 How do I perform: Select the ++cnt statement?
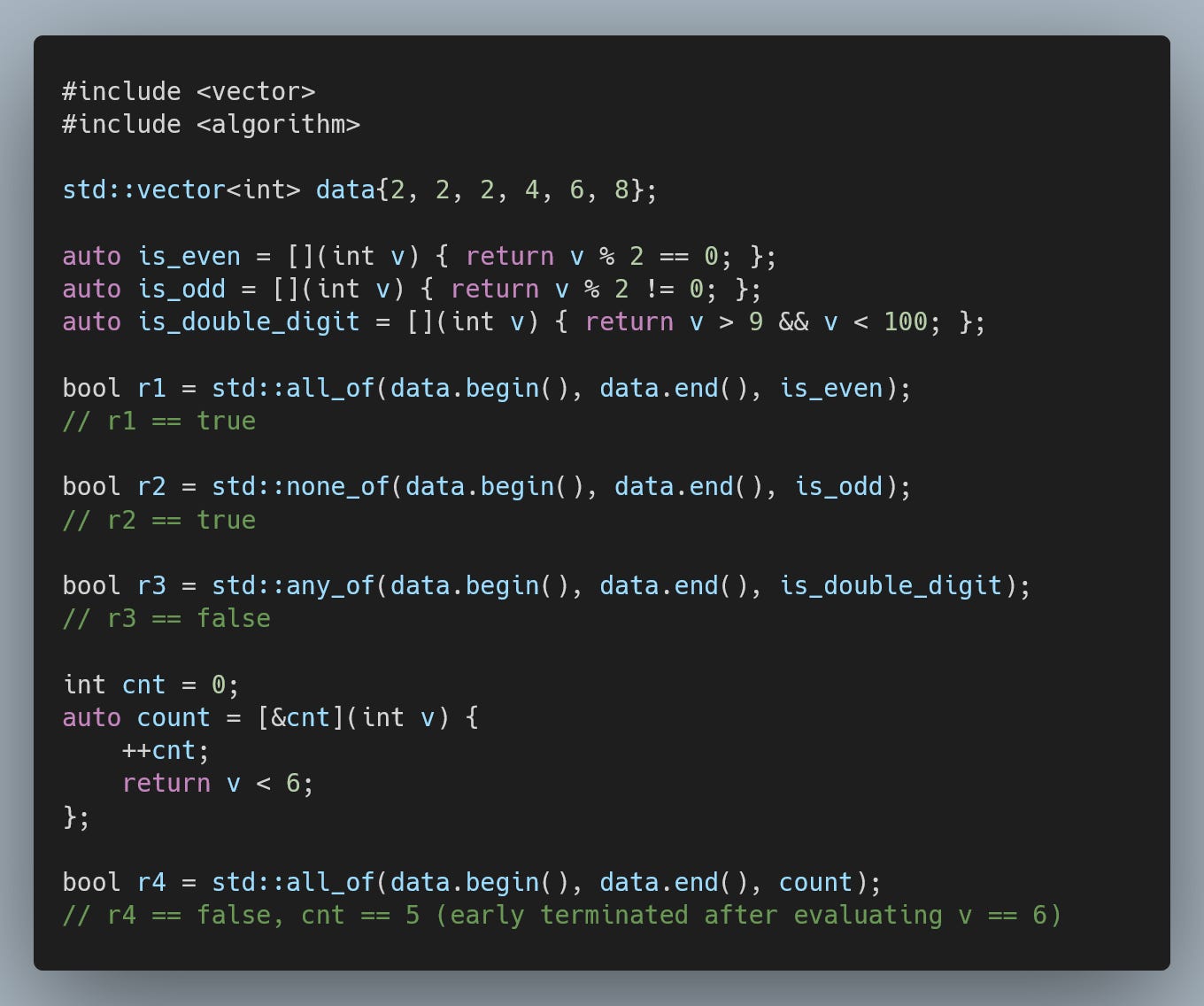(163, 750)
